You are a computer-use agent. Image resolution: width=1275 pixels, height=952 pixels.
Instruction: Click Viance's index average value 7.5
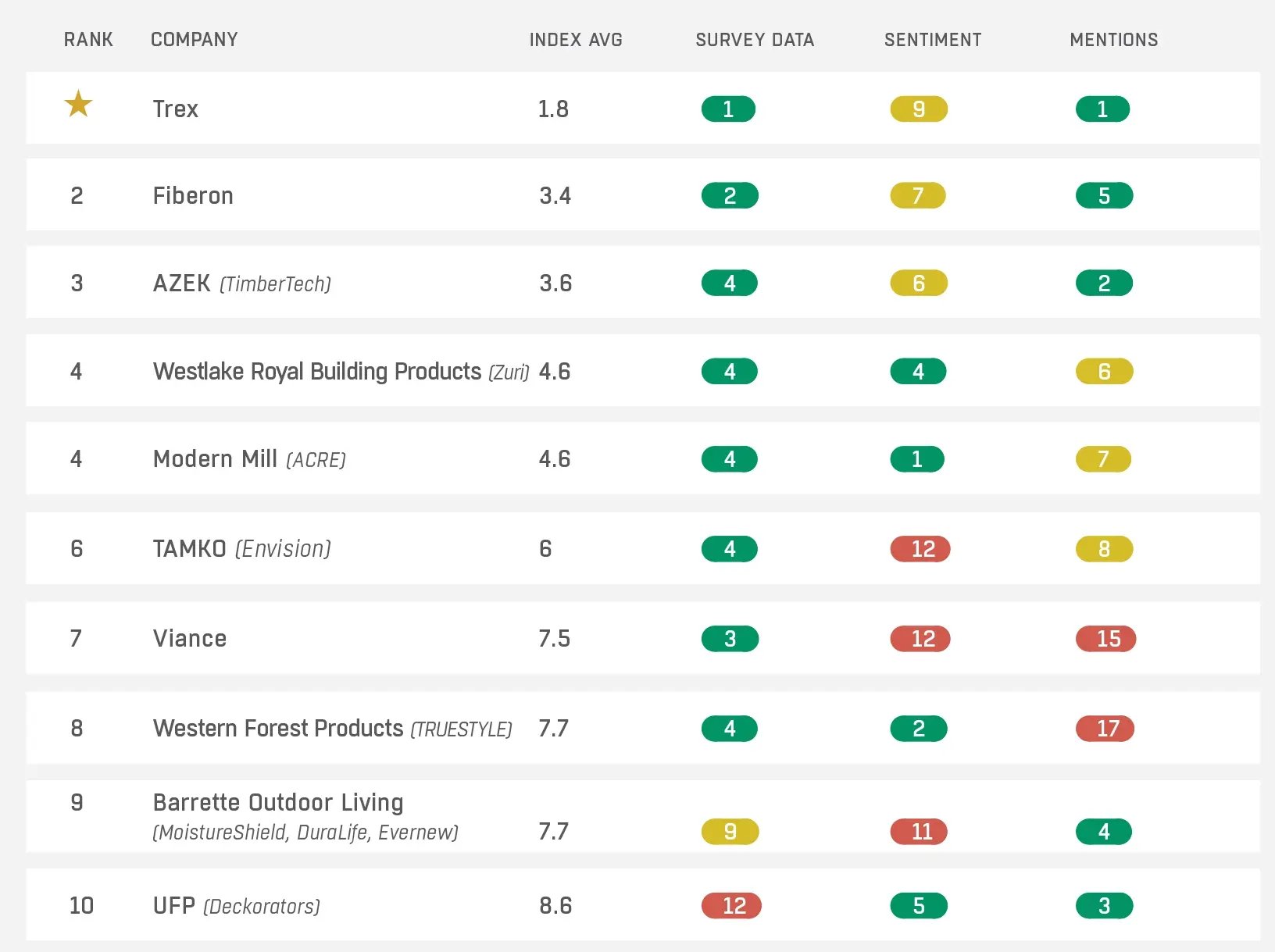point(554,639)
